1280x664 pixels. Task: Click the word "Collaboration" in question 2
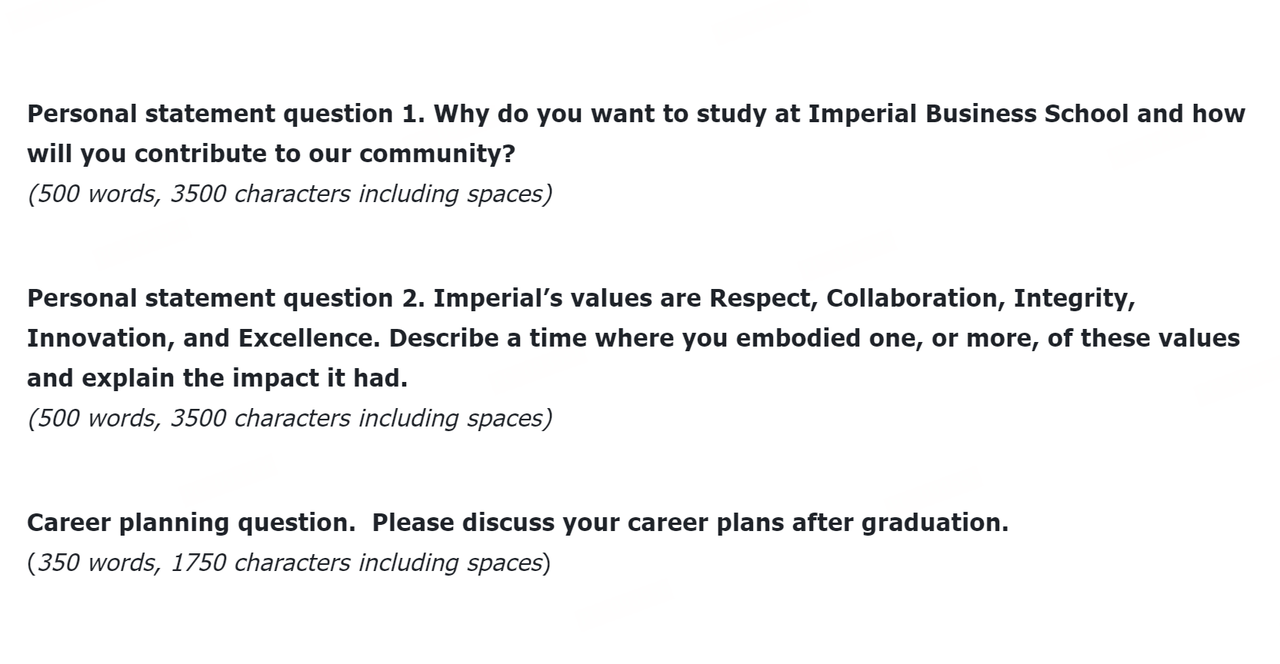914,298
